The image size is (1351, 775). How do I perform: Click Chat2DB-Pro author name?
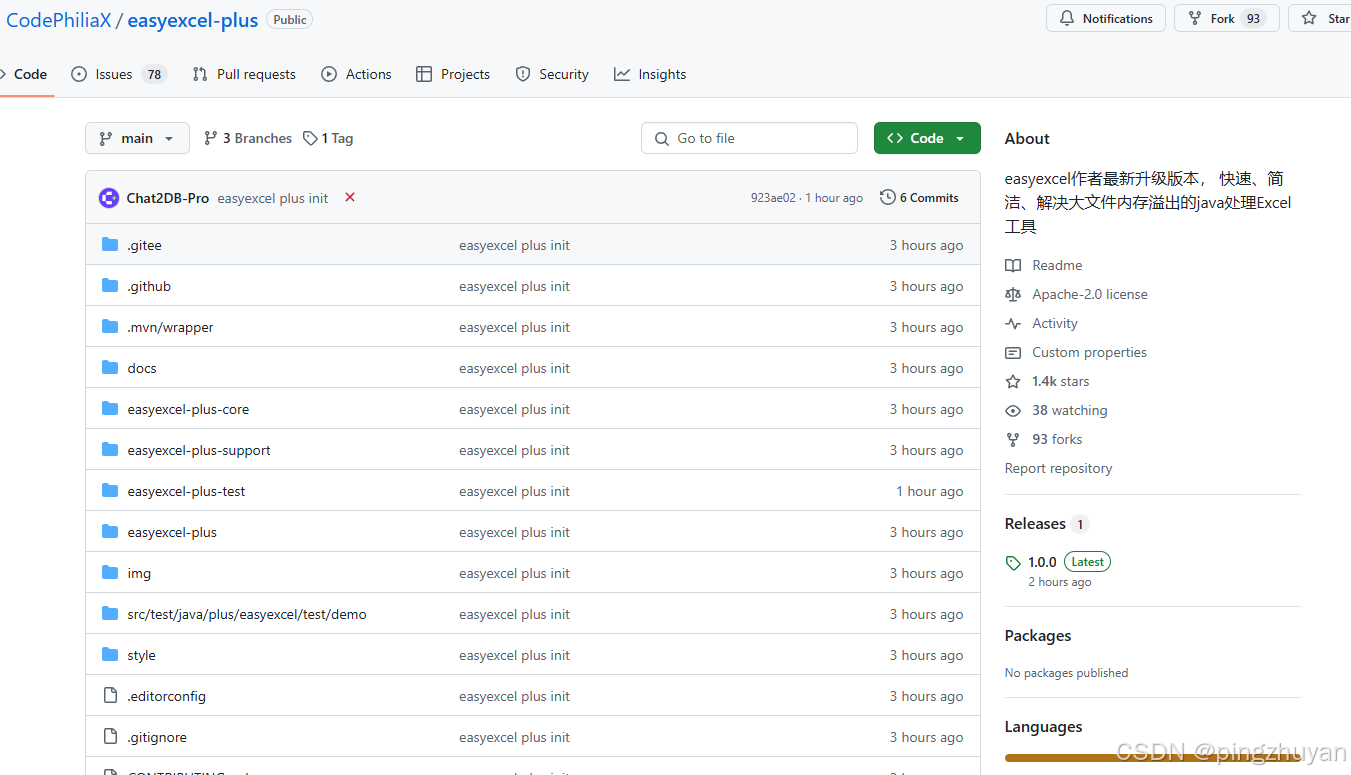[168, 198]
